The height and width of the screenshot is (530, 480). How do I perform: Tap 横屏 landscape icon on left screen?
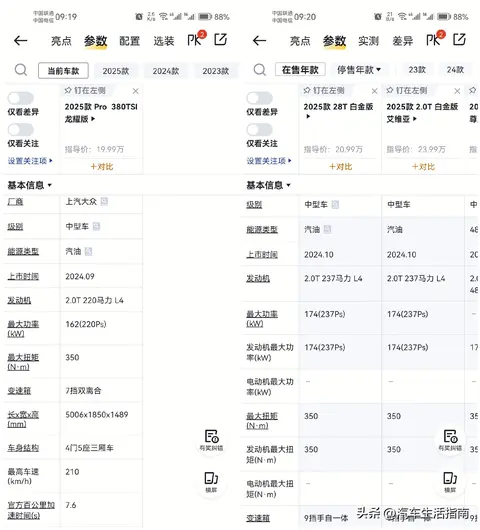[x=212, y=482]
